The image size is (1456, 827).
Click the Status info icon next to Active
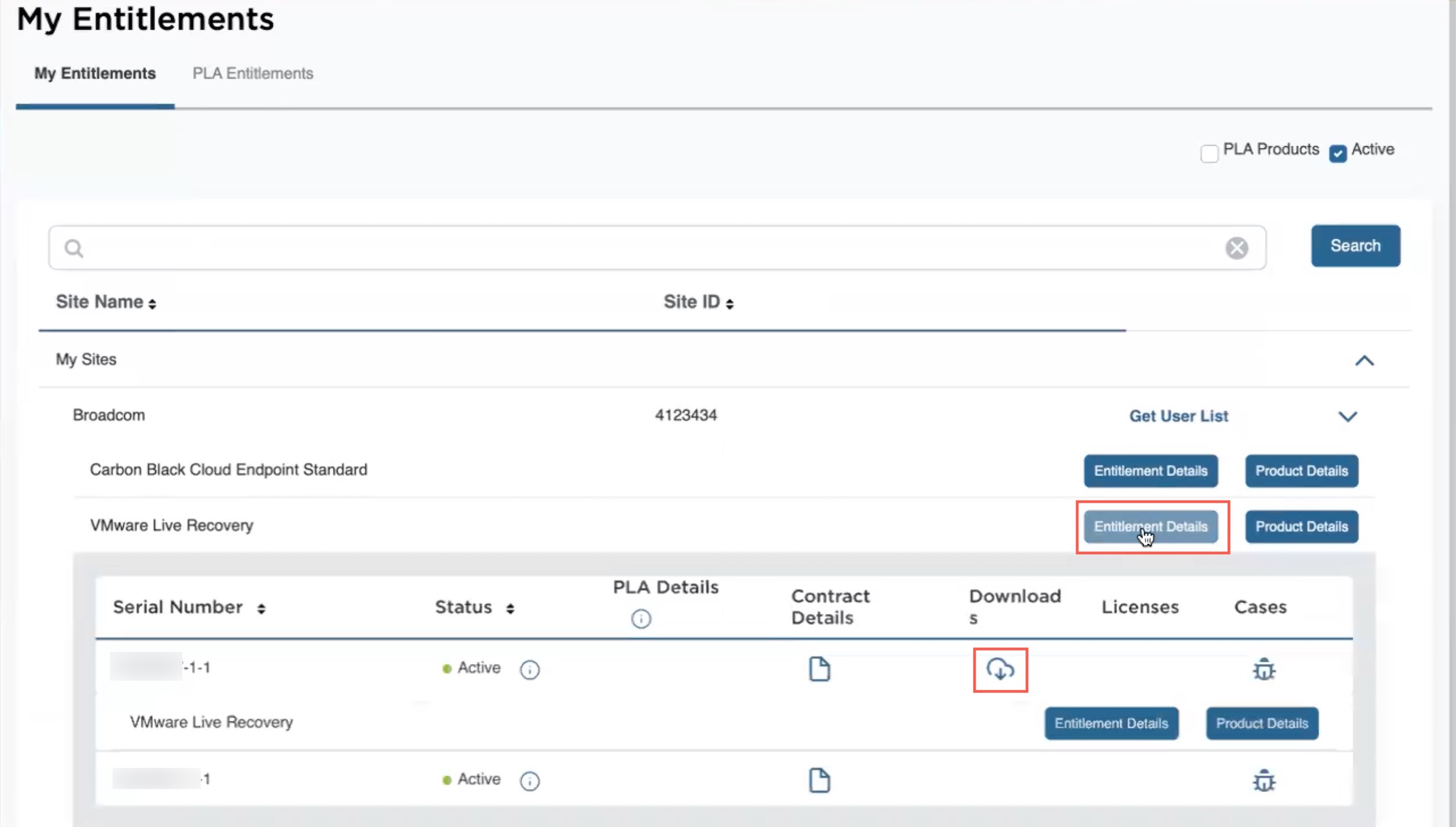[530, 668]
